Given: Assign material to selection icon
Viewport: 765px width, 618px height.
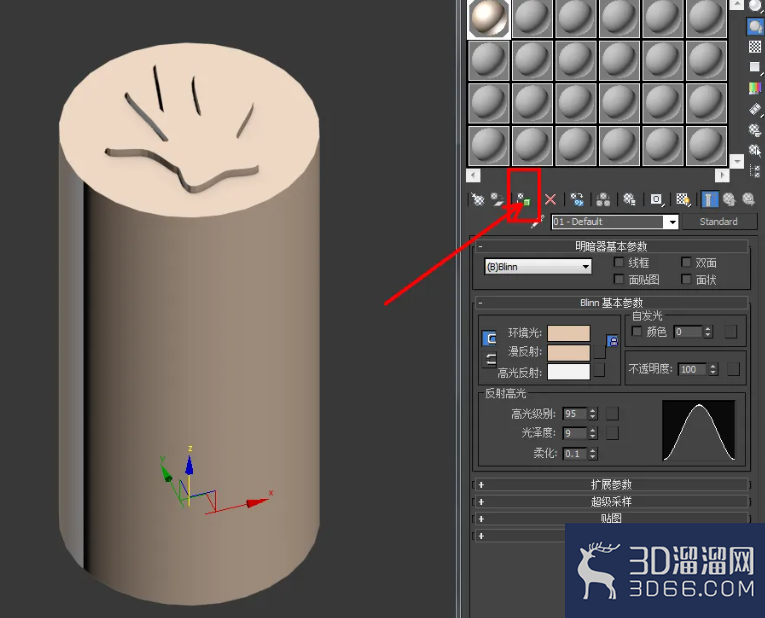Looking at the screenshot, I should pos(523,199).
